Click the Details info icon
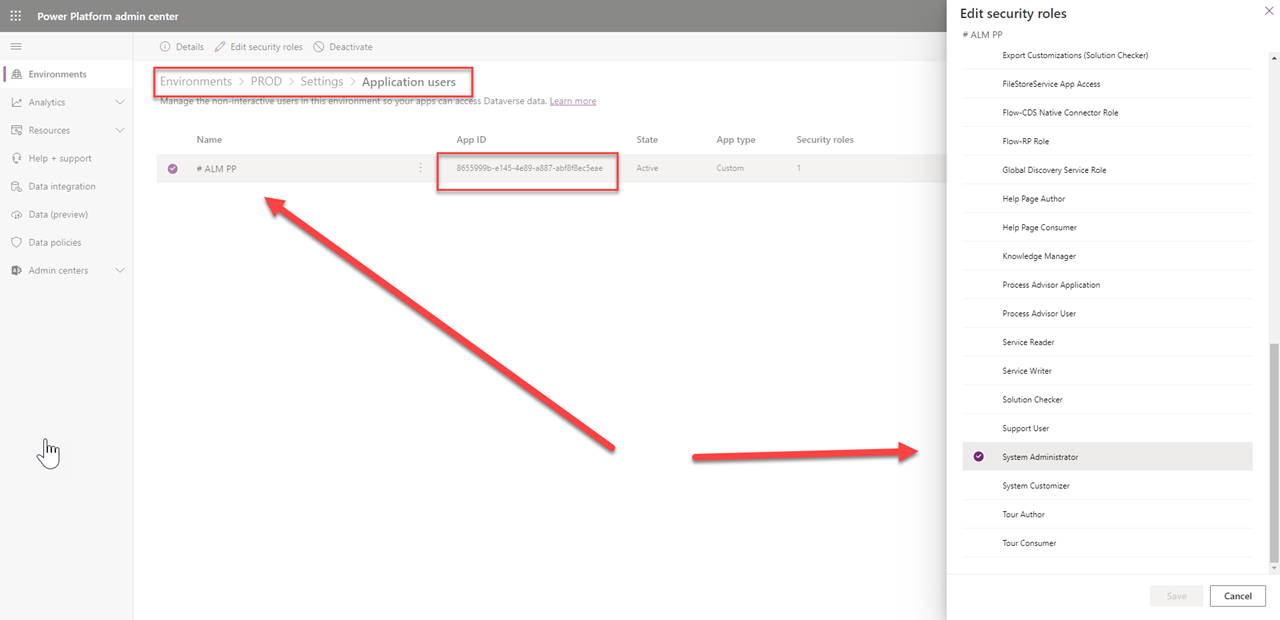The width and height of the screenshot is (1280, 620). coord(165,47)
